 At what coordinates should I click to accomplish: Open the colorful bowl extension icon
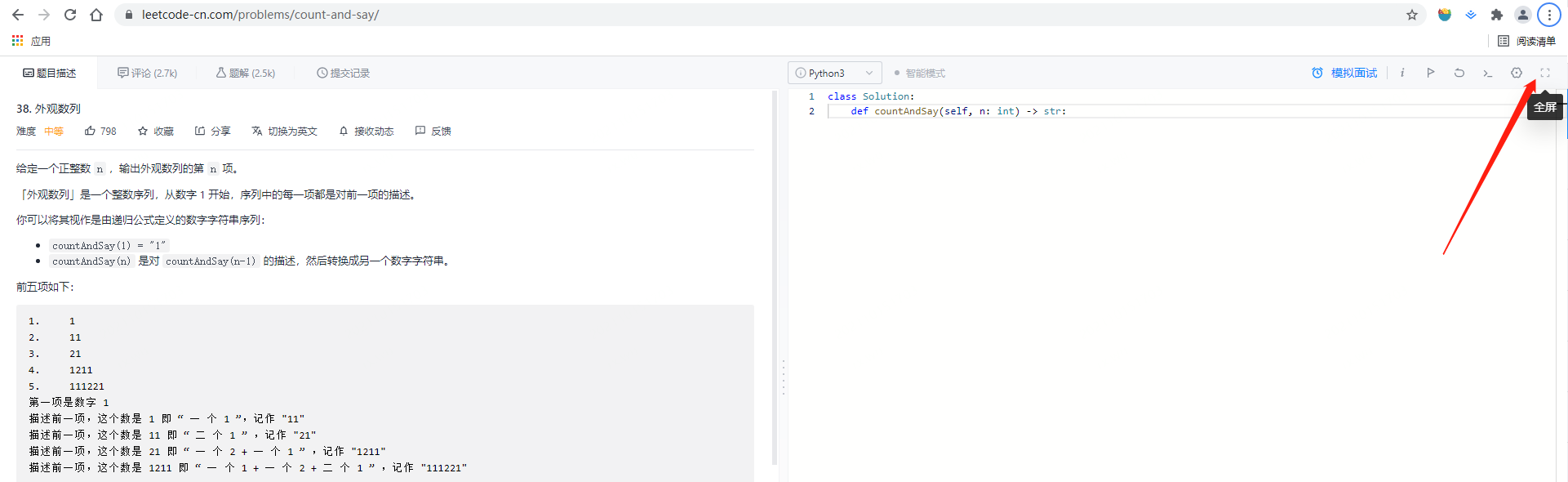tap(1445, 15)
